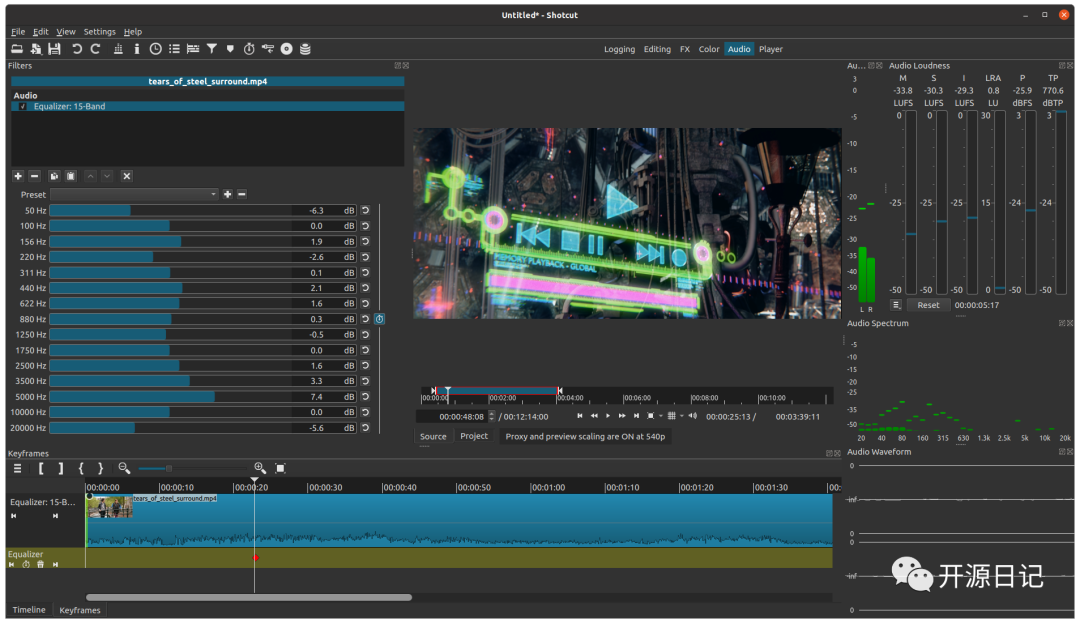Delete the preset with the minus icon

(242, 194)
